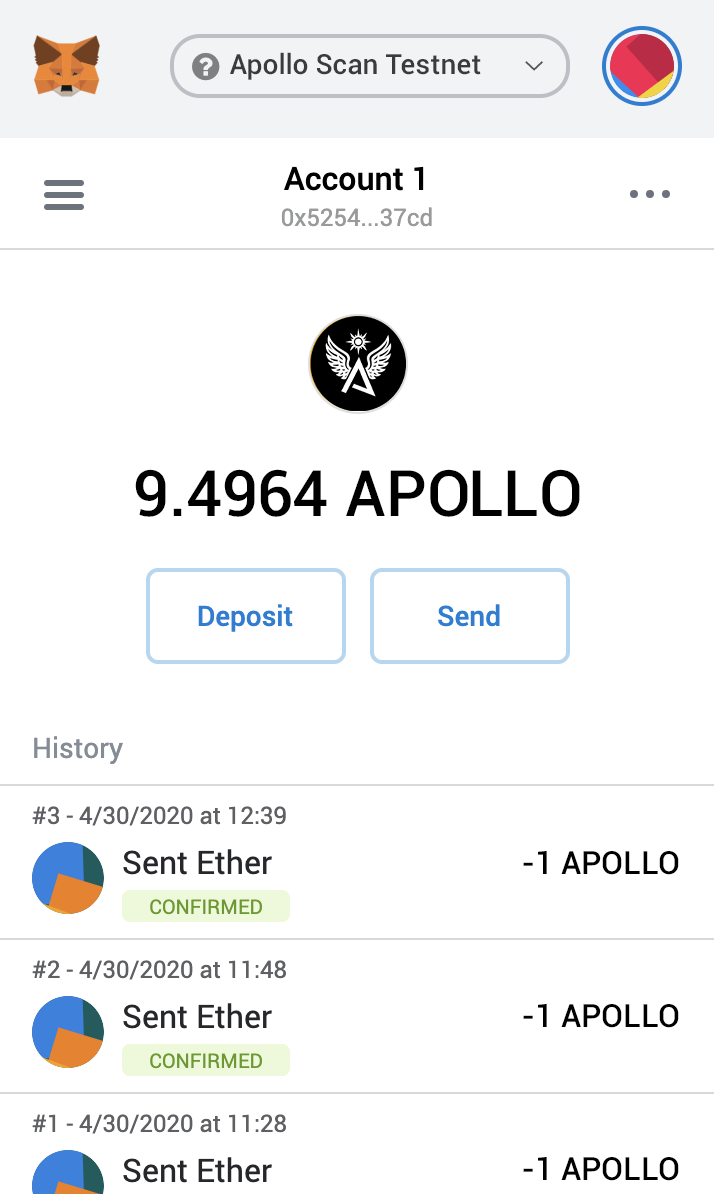This screenshot has height=1194, width=714.
Task: Open transaction #1 Sent Ether entry
Action: point(197,1170)
